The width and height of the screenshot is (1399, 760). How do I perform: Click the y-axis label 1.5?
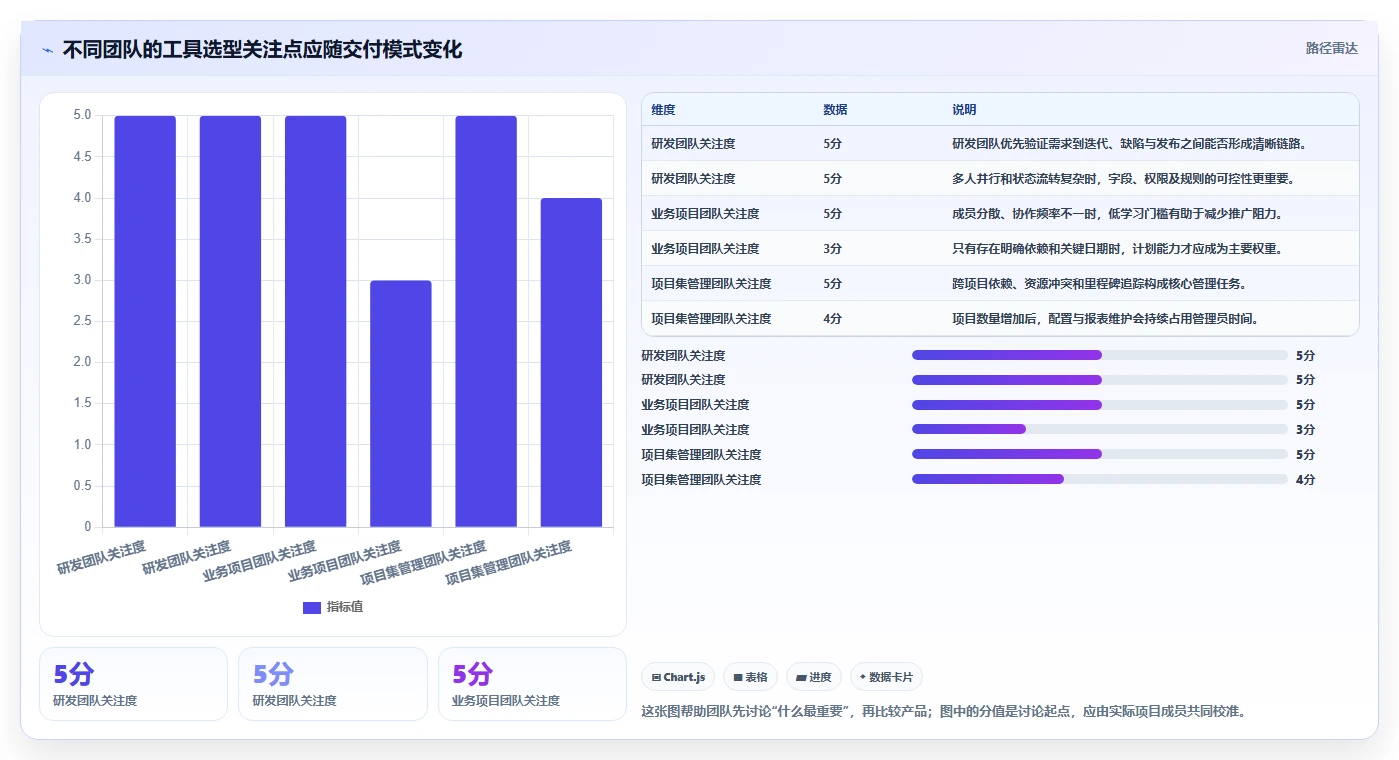(x=82, y=403)
